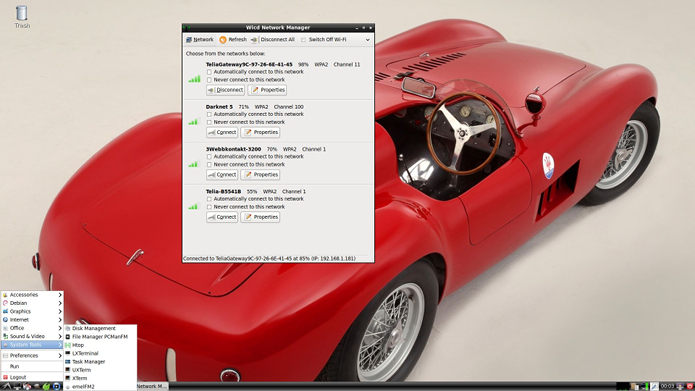Expand the Sound & Video submenu
Viewport: 695px width, 391px height.
click(x=32, y=336)
